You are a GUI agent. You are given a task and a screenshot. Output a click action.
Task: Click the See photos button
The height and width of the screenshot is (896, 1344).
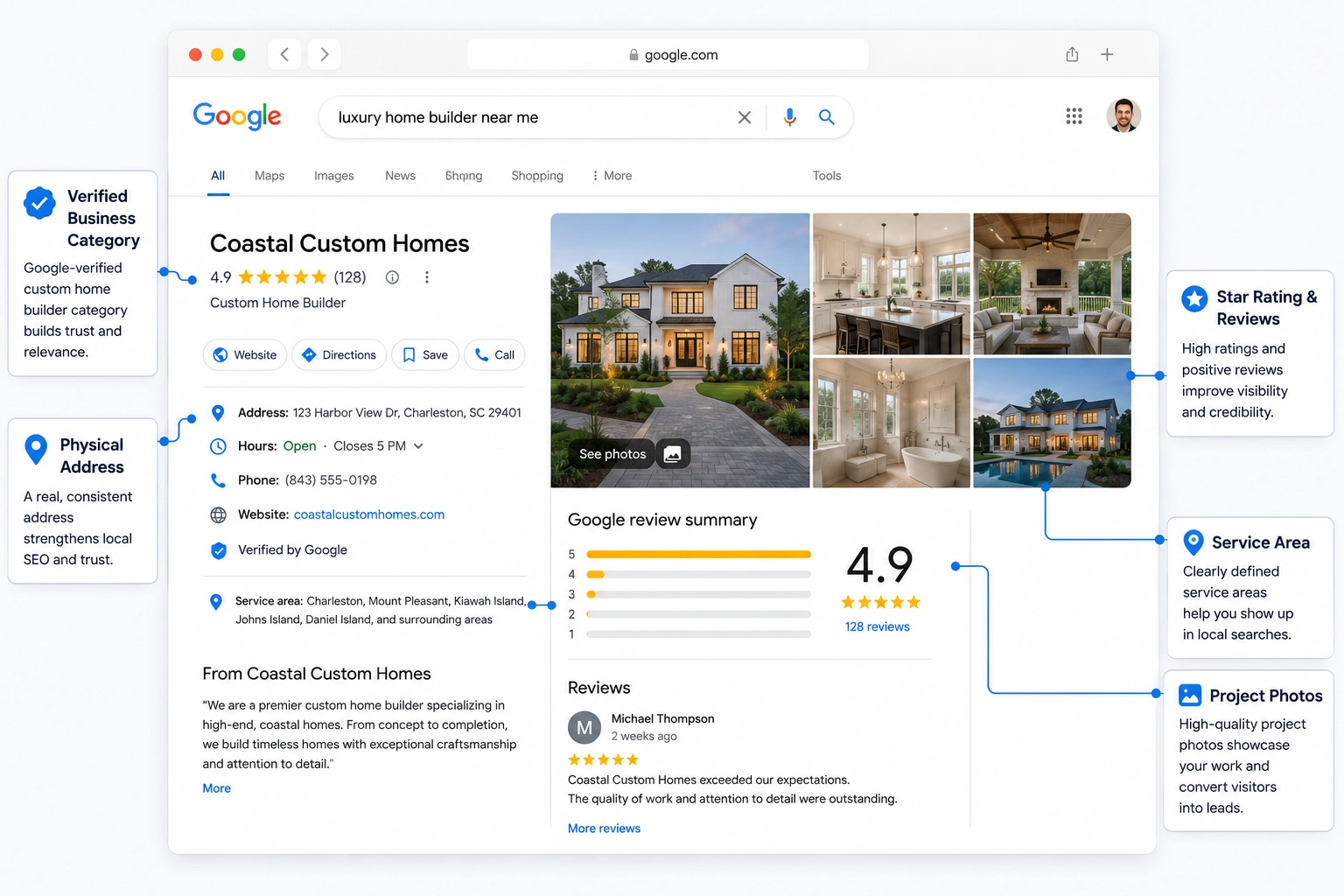pos(612,454)
